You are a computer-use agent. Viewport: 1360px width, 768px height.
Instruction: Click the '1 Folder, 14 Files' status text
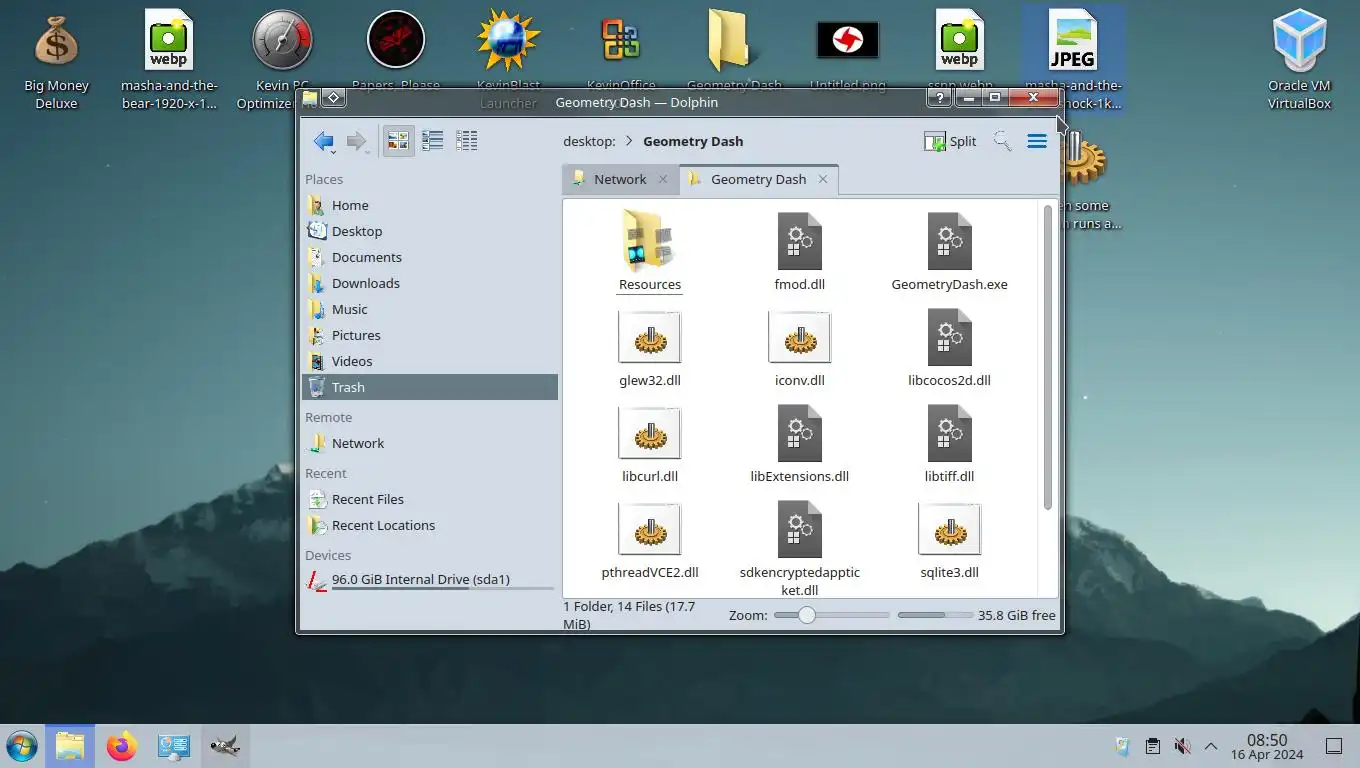pos(629,615)
